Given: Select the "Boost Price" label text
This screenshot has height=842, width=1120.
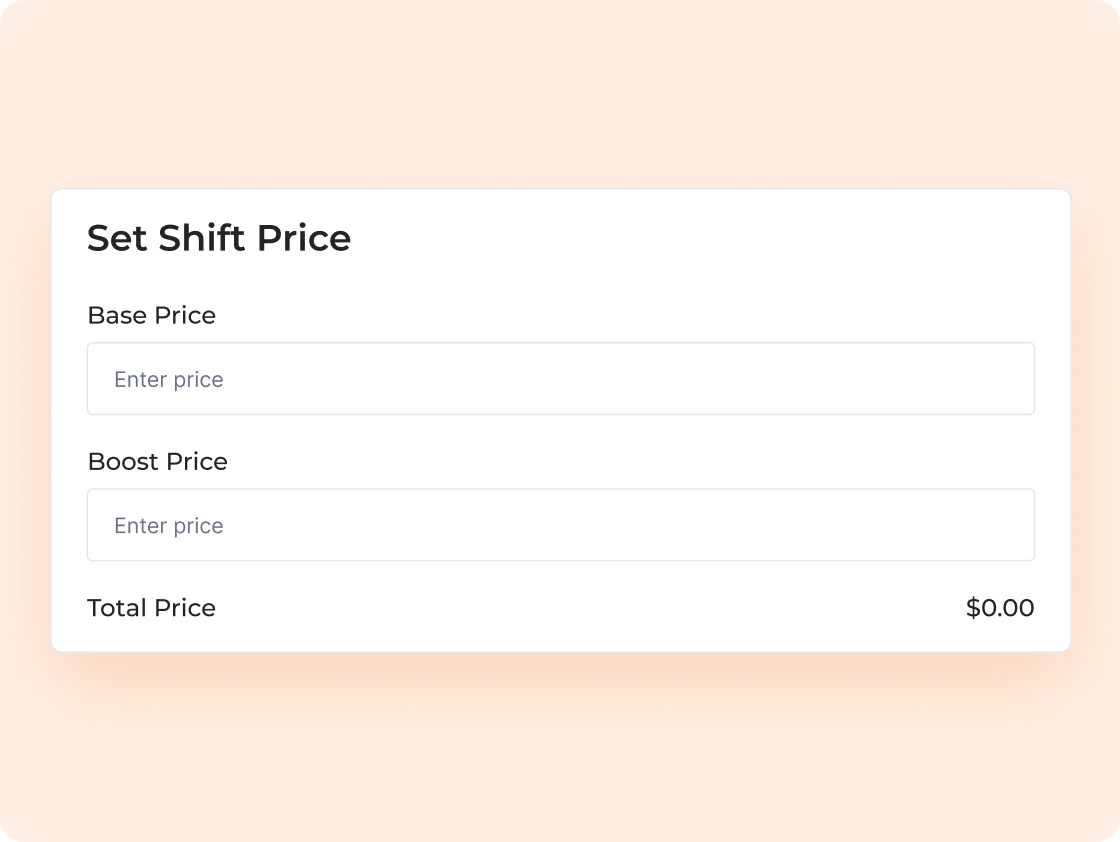Looking at the screenshot, I should pos(157,461).
